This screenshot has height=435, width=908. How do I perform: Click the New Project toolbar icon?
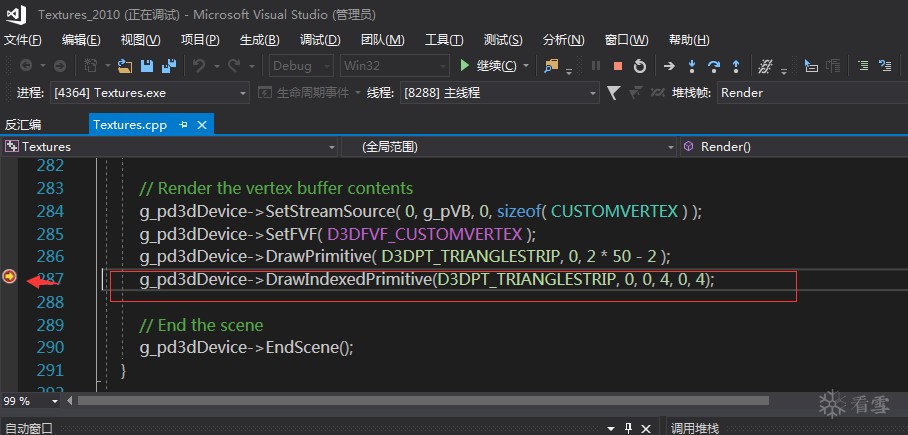point(91,66)
